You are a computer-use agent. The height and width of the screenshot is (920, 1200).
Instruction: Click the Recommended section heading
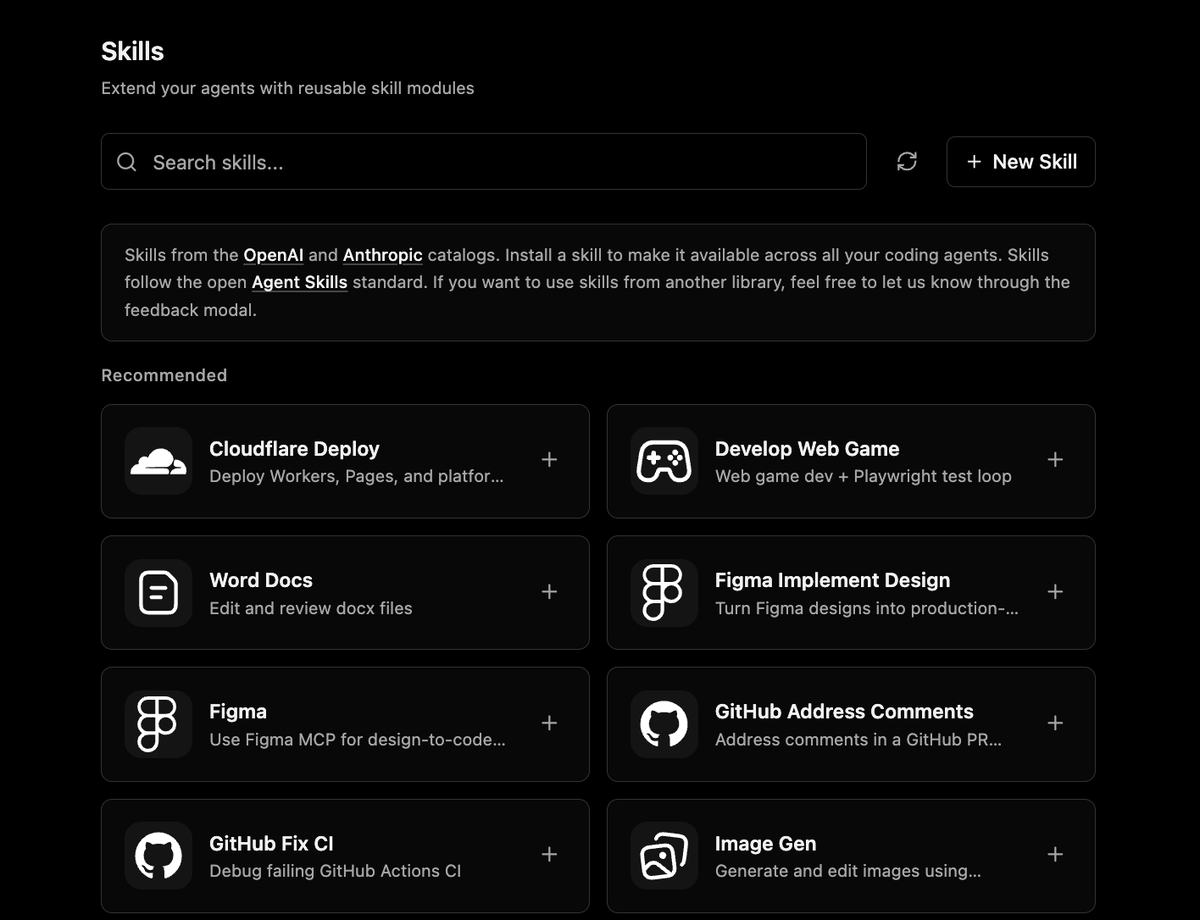pos(164,375)
